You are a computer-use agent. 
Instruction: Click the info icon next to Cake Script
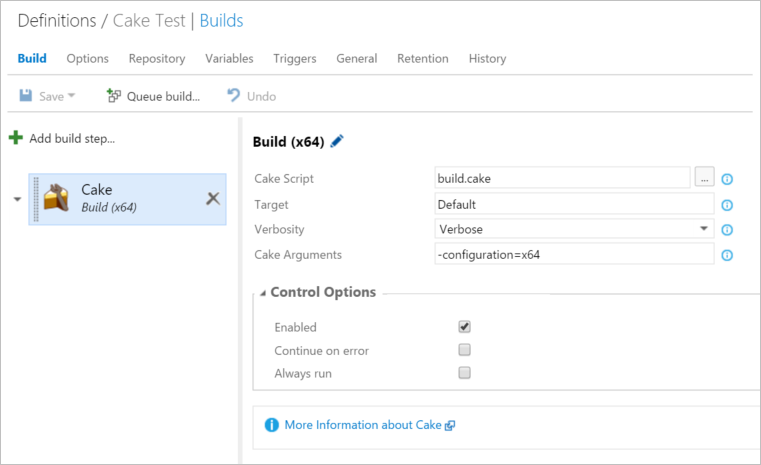click(x=727, y=179)
